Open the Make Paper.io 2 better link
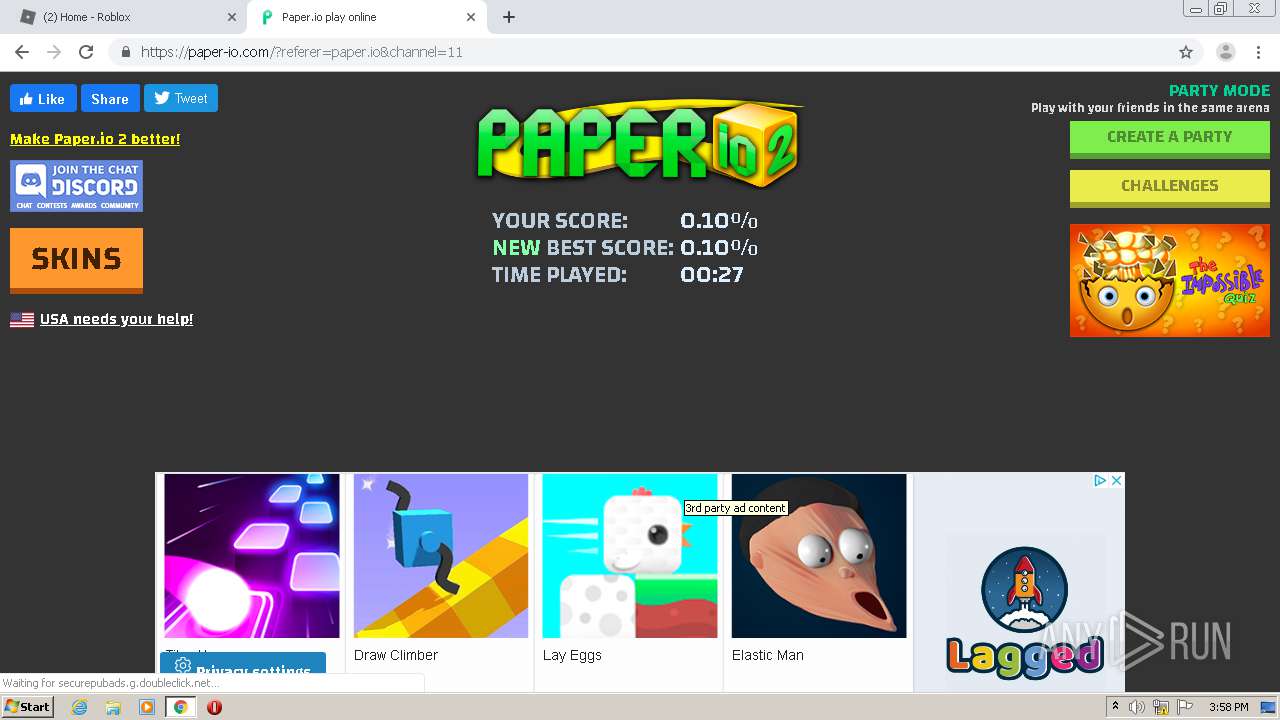This screenshot has height=720, width=1280. pos(95,139)
